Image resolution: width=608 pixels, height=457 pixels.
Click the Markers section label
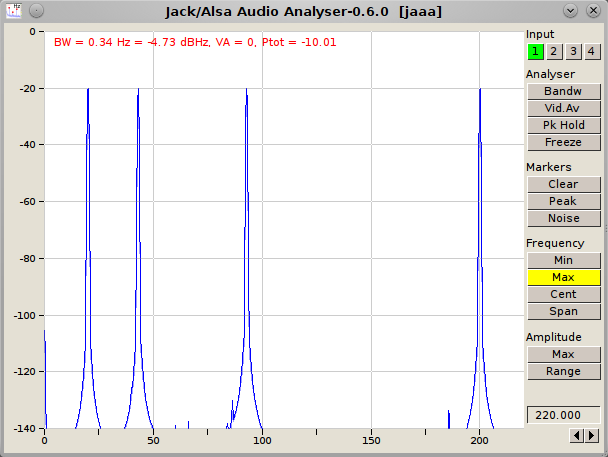(549, 167)
